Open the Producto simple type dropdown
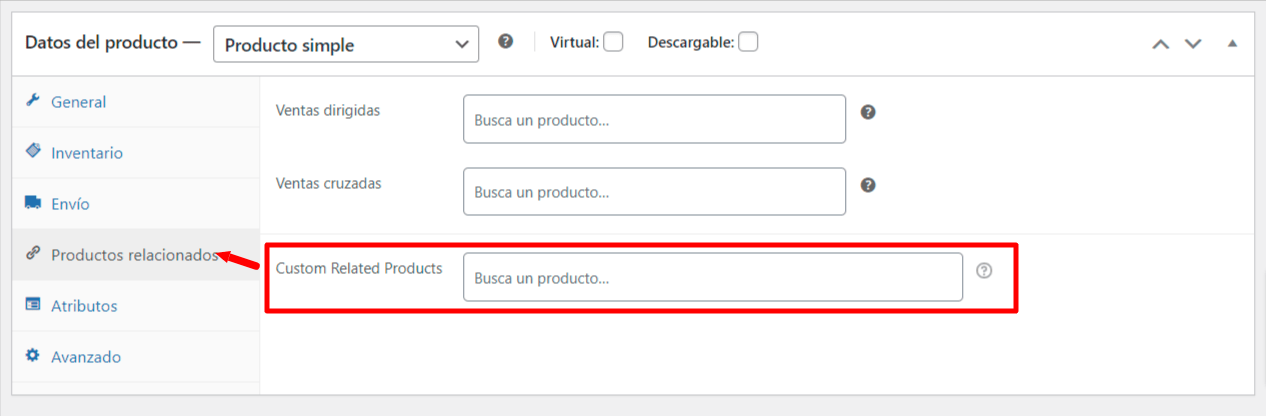Viewport: 1266px width, 416px height. point(346,44)
